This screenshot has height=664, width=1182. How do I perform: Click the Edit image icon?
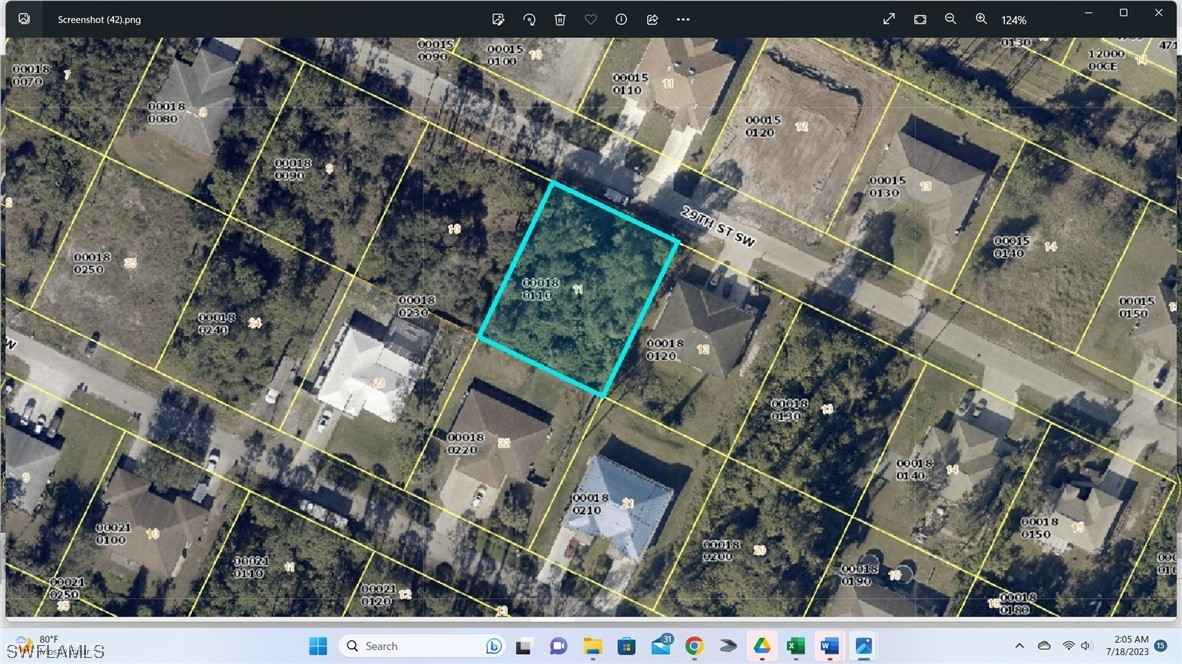pyautogui.click(x=498, y=19)
